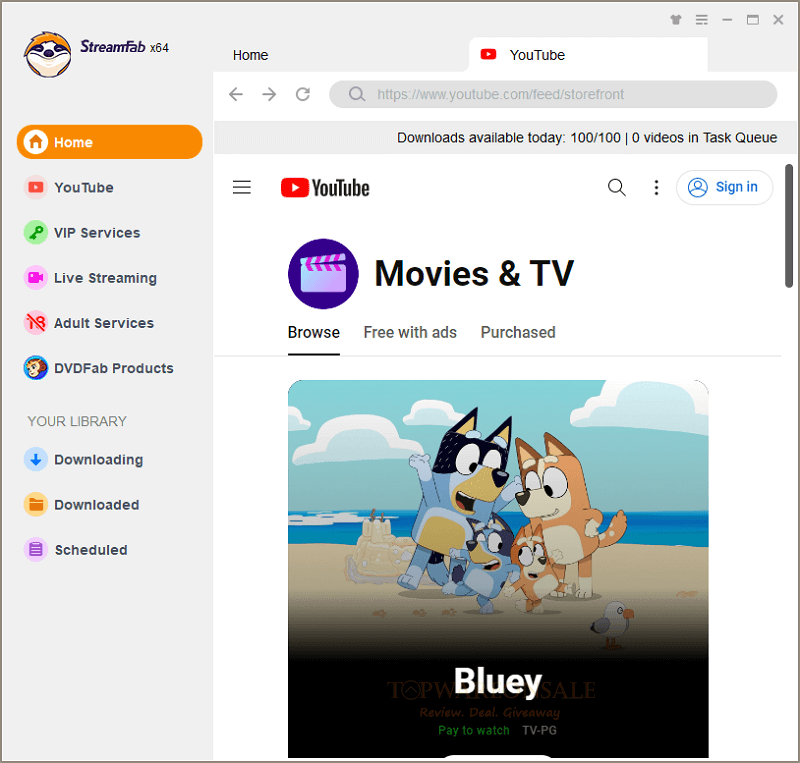Reload the current page
The width and height of the screenshot is (800, 763).
pyautogui.click(x=303, y=94)
